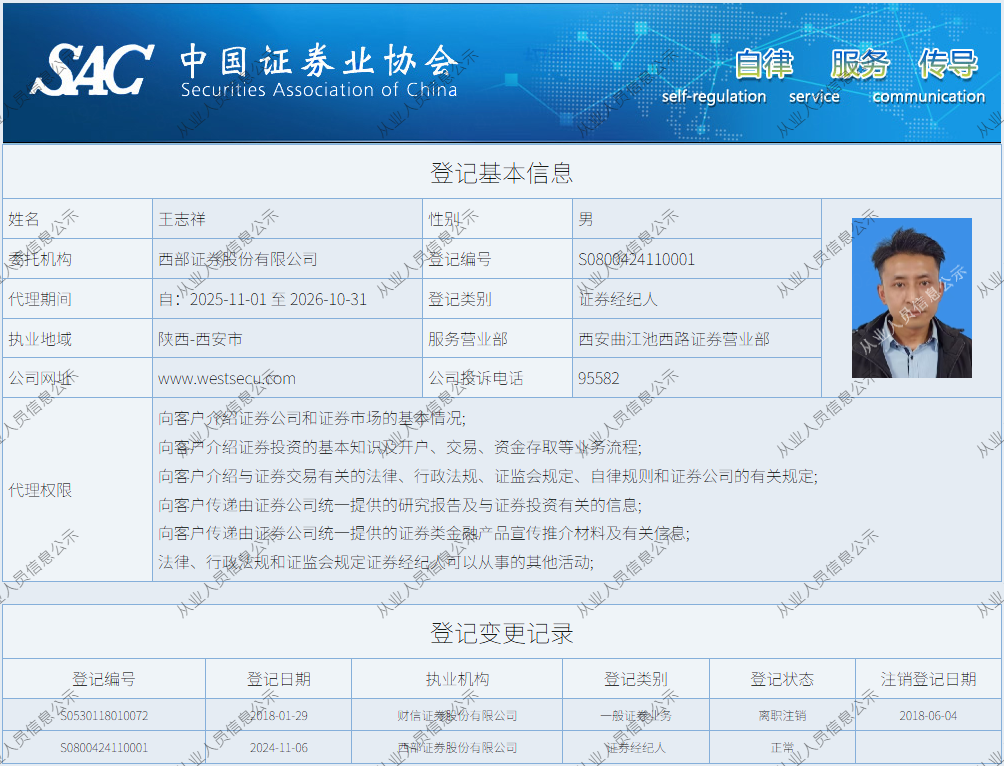Select registration record S0530118010072
The width and height of the screenshot is (1004, 766).
point(104,716)
